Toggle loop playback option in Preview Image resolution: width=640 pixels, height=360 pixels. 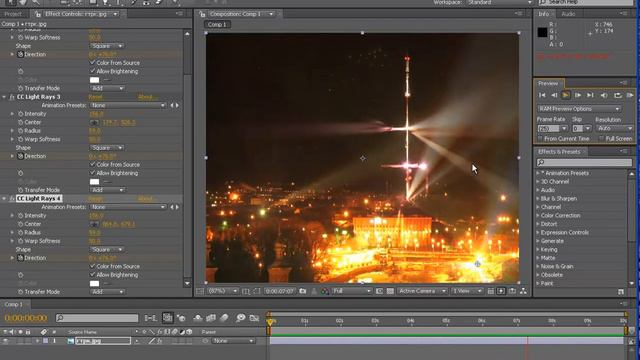(x=618, y=95)
